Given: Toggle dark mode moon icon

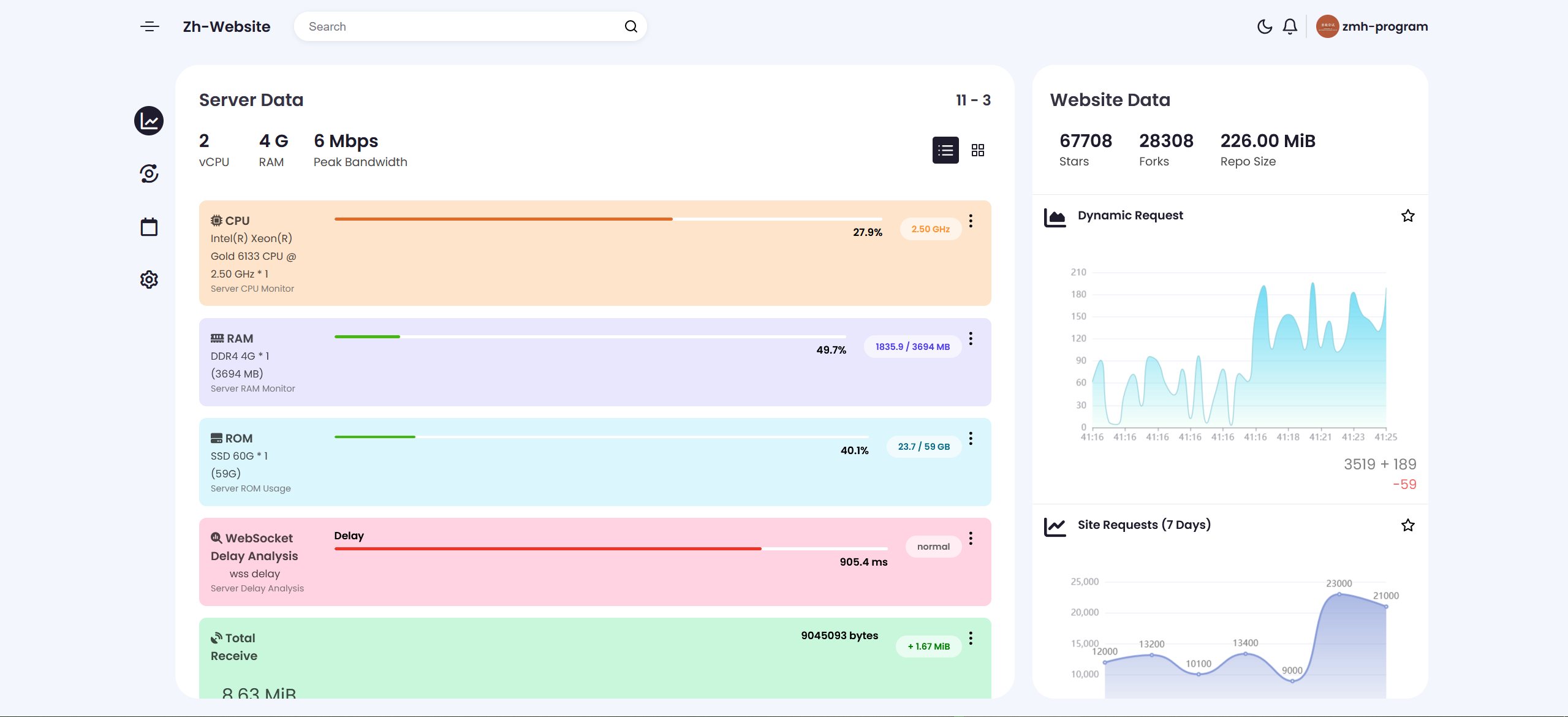Looking at the screenshot, I should tap(1262, 26).
